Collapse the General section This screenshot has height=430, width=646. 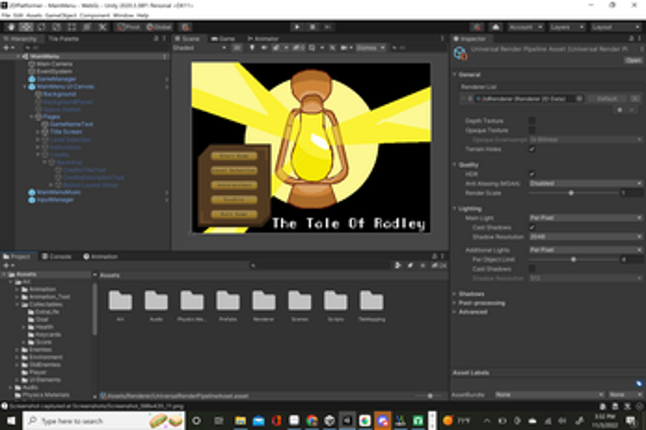(x=467, y=75)
